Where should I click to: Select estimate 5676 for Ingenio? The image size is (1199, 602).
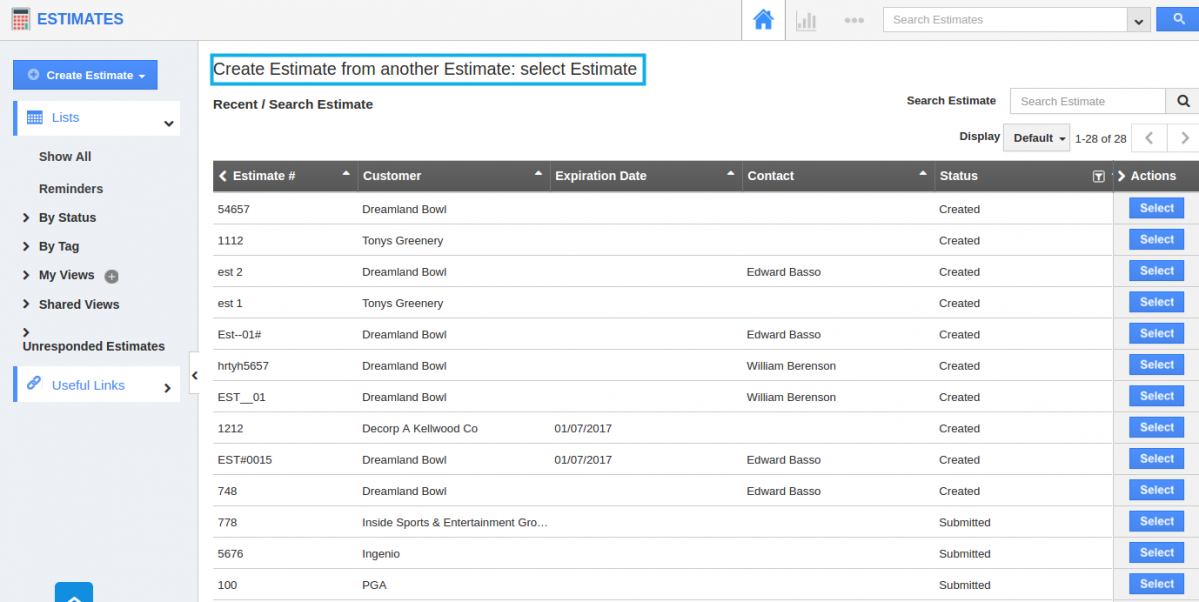coord(1156,553)
